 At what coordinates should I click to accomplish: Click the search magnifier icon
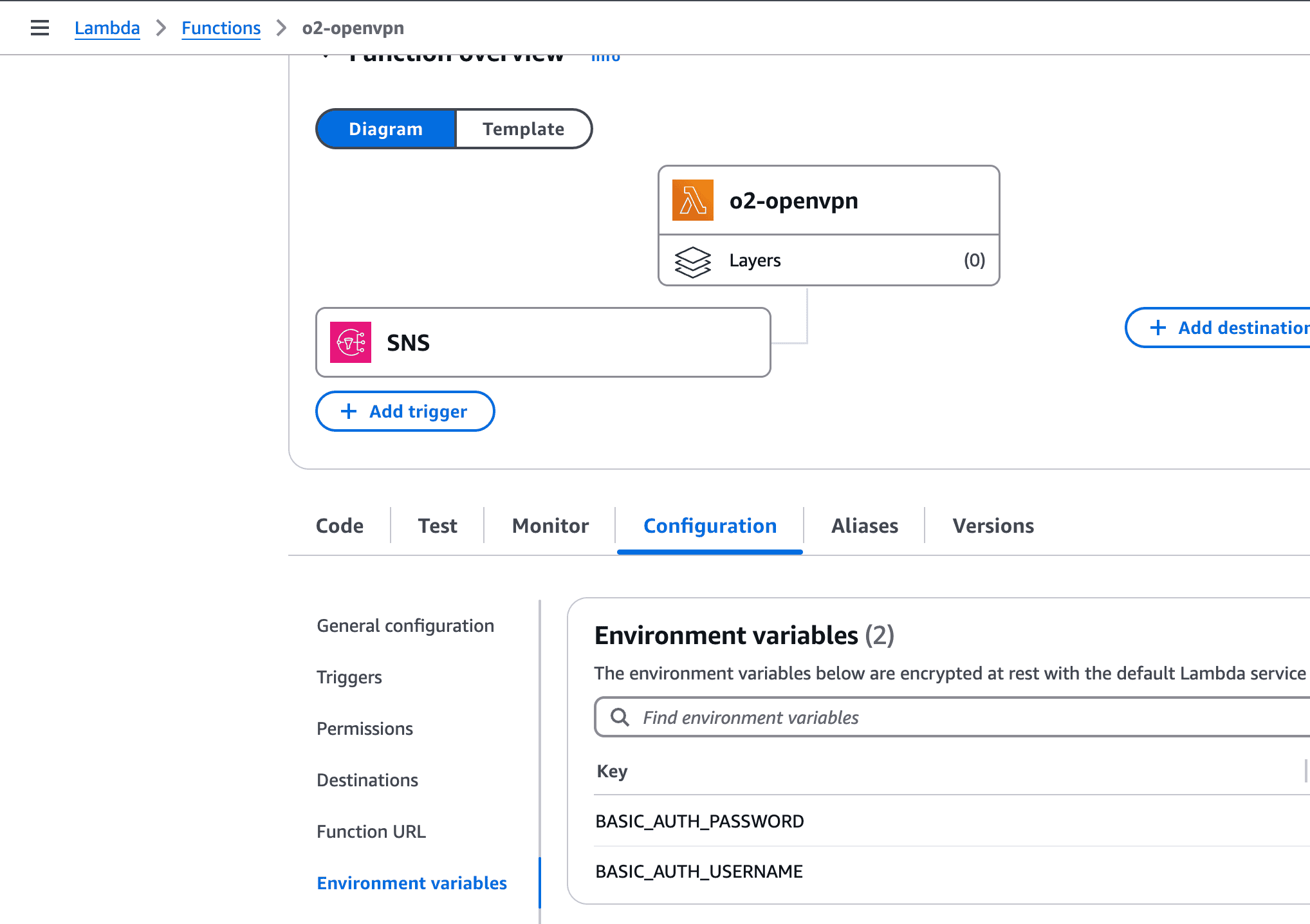coord(620,717)
